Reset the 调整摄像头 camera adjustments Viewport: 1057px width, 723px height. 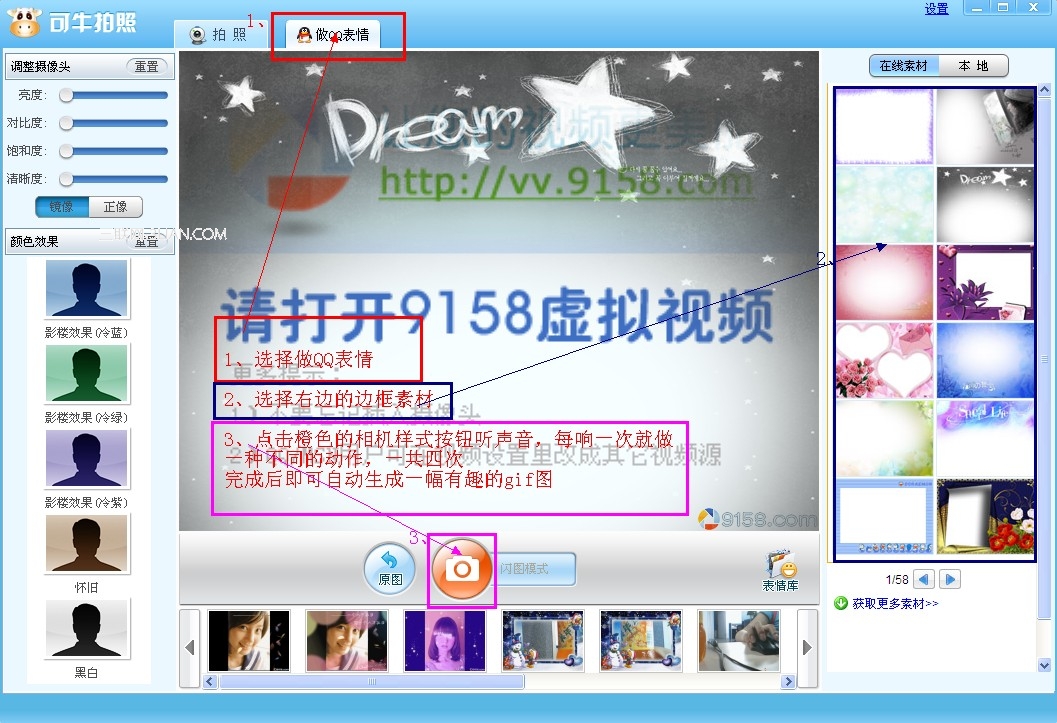coord(146,67)
